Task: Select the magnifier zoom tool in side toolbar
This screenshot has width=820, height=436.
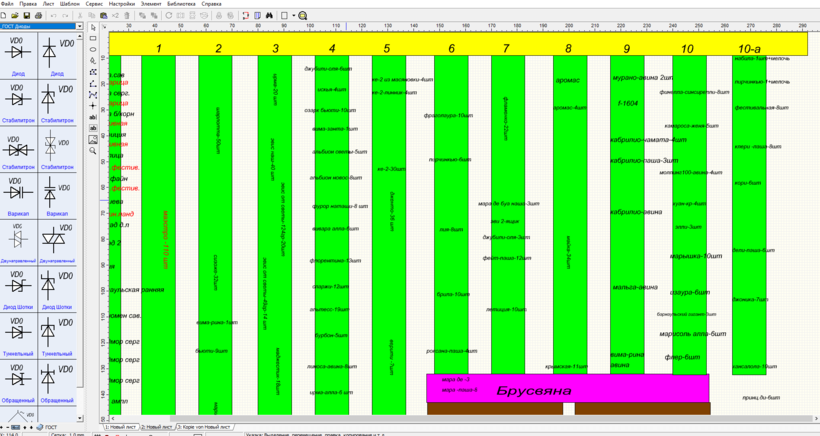Action: 93,152
